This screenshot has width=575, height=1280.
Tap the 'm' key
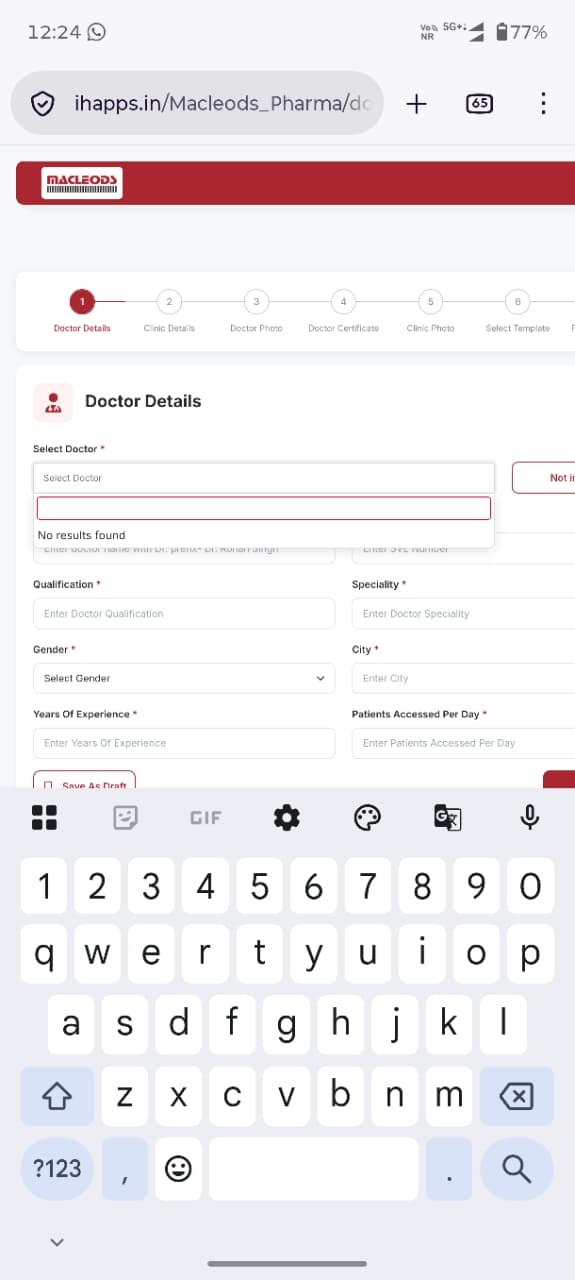(x=449, y=1096)
